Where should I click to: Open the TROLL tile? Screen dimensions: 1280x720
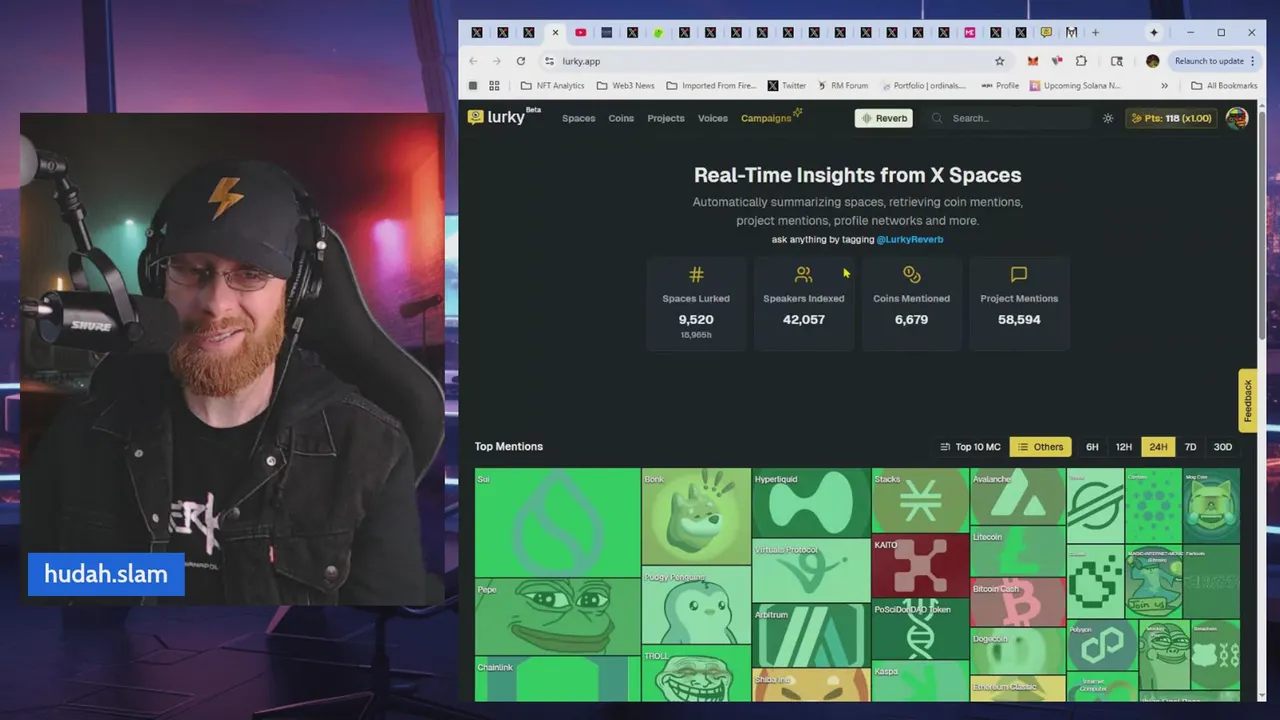696,673
